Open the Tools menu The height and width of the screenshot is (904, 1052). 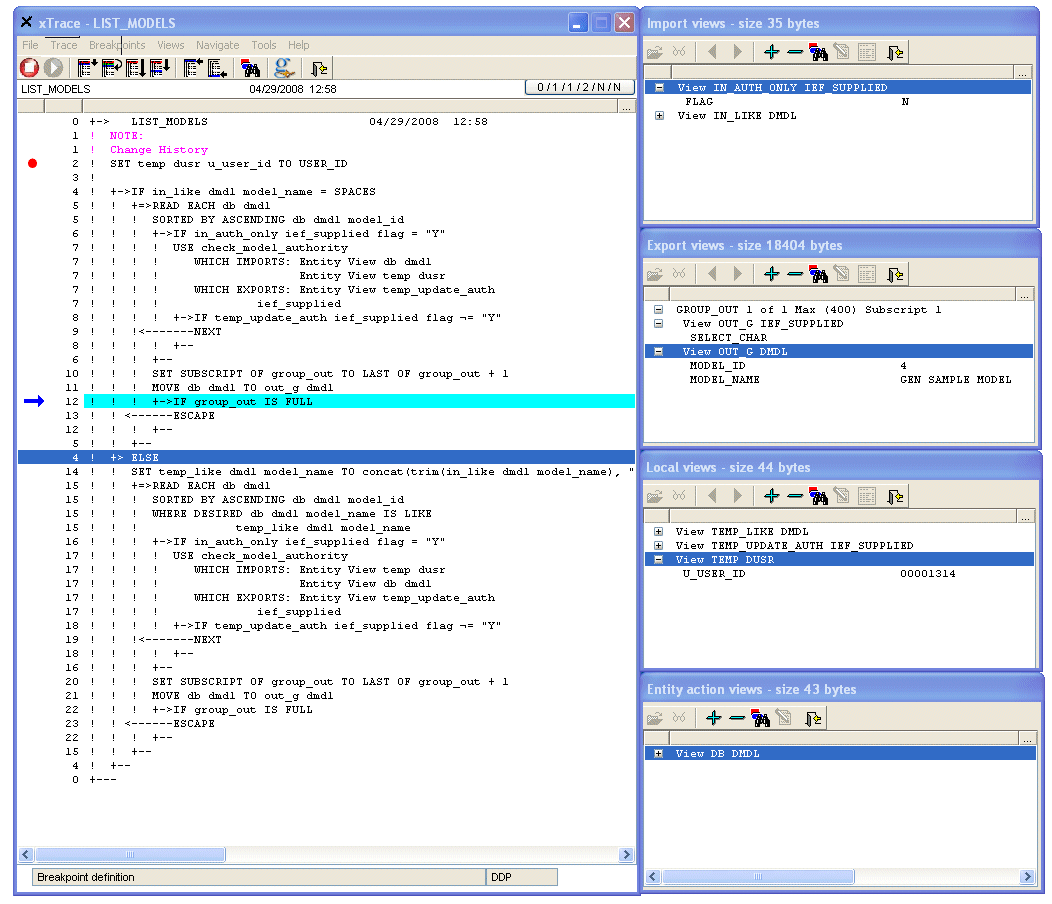[x=264, y=45]
